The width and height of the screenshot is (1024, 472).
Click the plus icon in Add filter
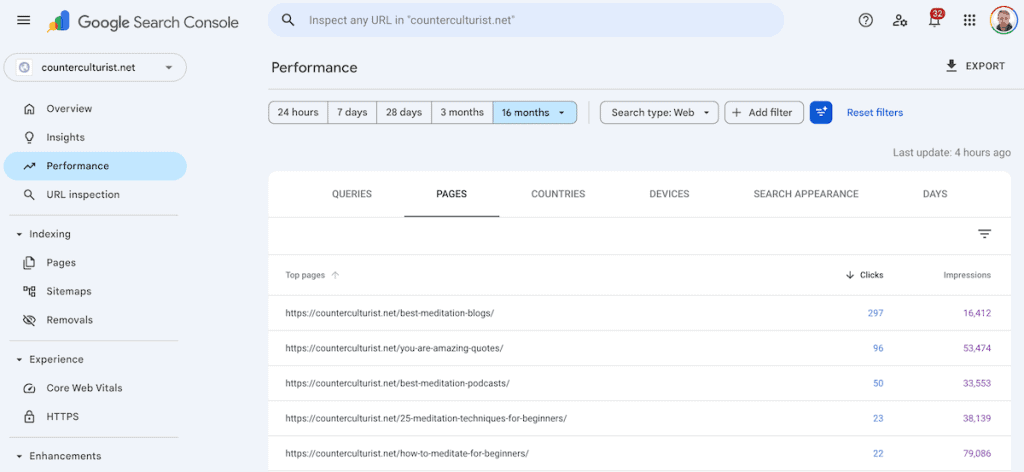(736, 112)
